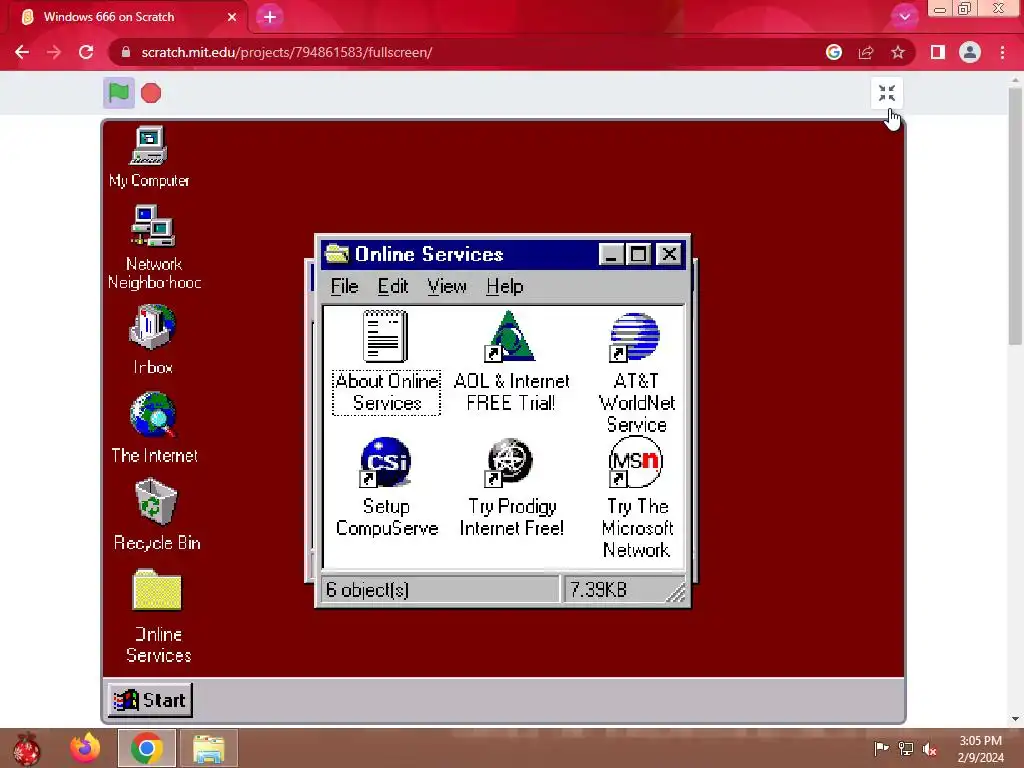Click the muted volume tray icon

click(930, 749)
